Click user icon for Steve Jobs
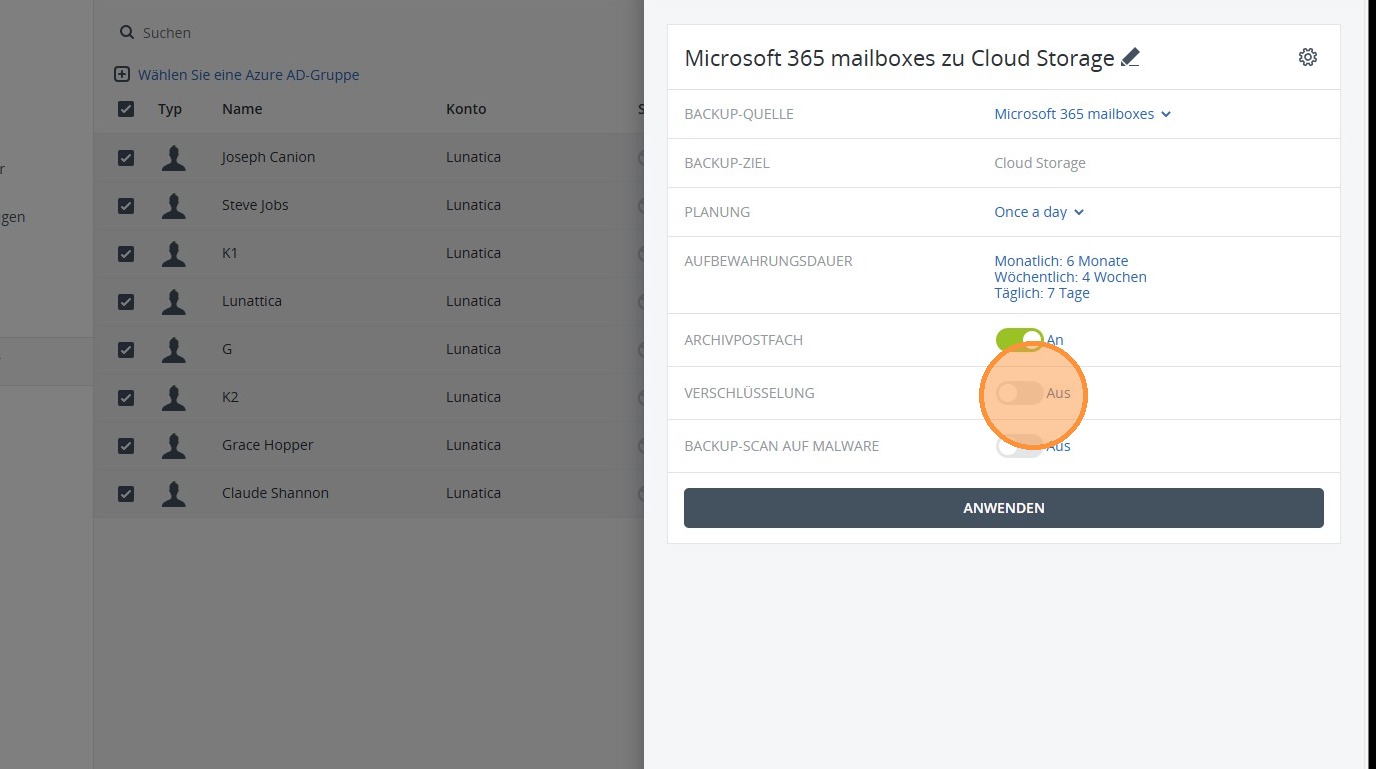 tap(174, 206)
